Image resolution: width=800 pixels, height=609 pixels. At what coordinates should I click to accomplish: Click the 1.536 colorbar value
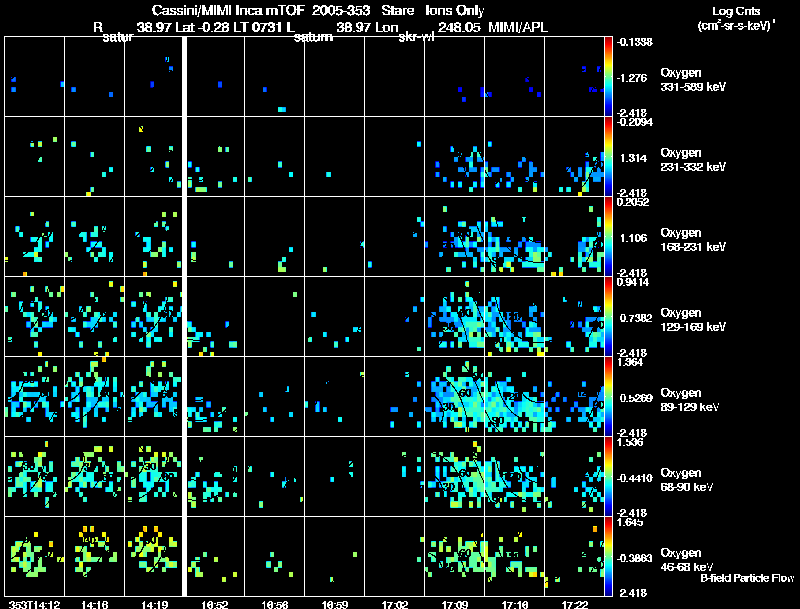click(x=630, y=443)
